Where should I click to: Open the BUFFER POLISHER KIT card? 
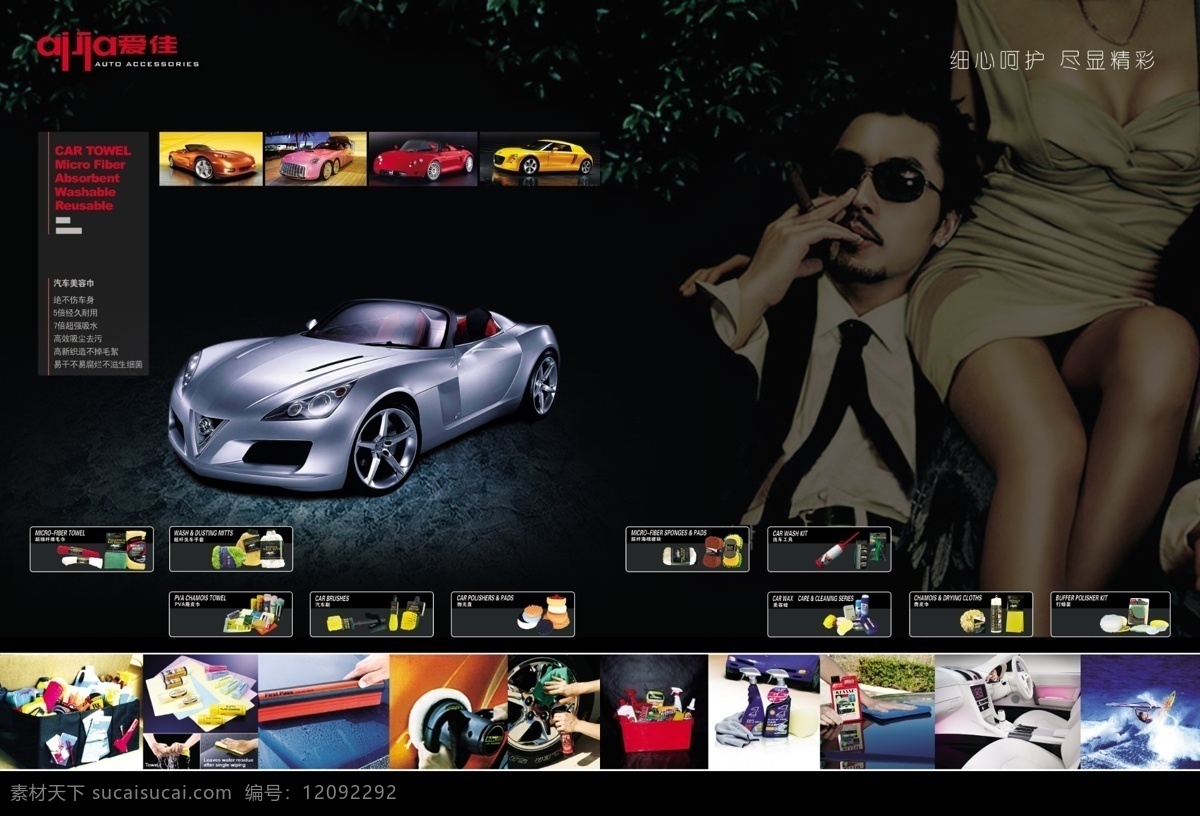[x=1110, y=614]
